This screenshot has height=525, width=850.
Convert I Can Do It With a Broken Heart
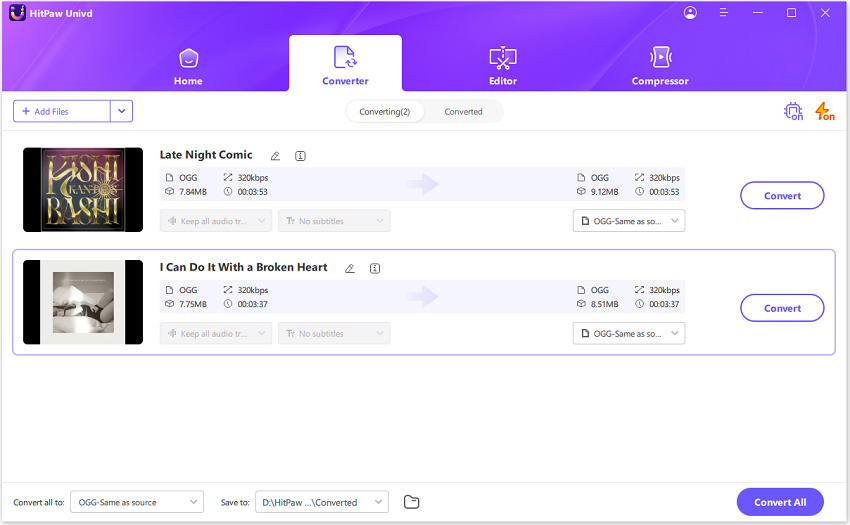782,308
